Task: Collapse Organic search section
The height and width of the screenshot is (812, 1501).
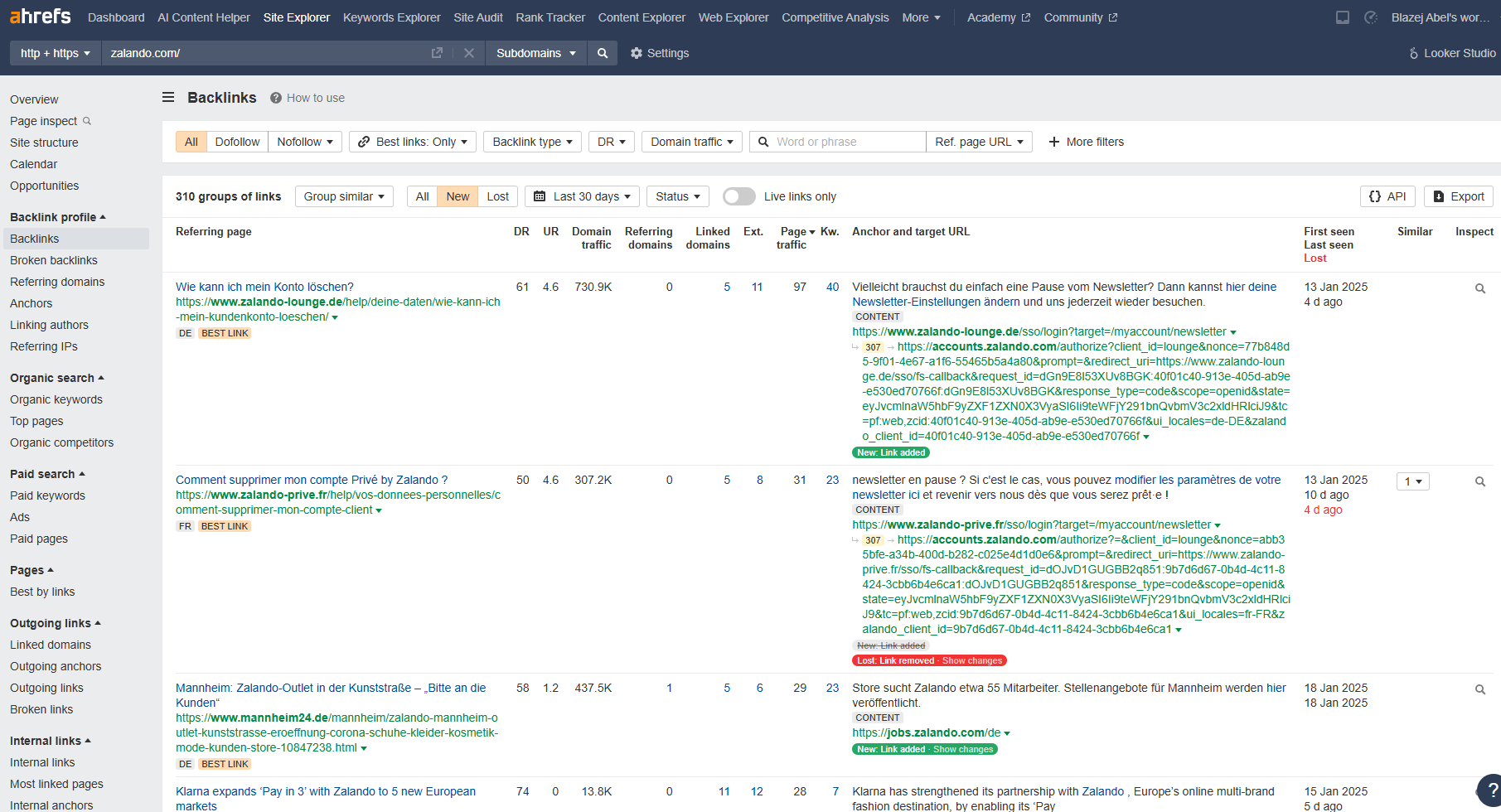Action: (x=57, y=378)
